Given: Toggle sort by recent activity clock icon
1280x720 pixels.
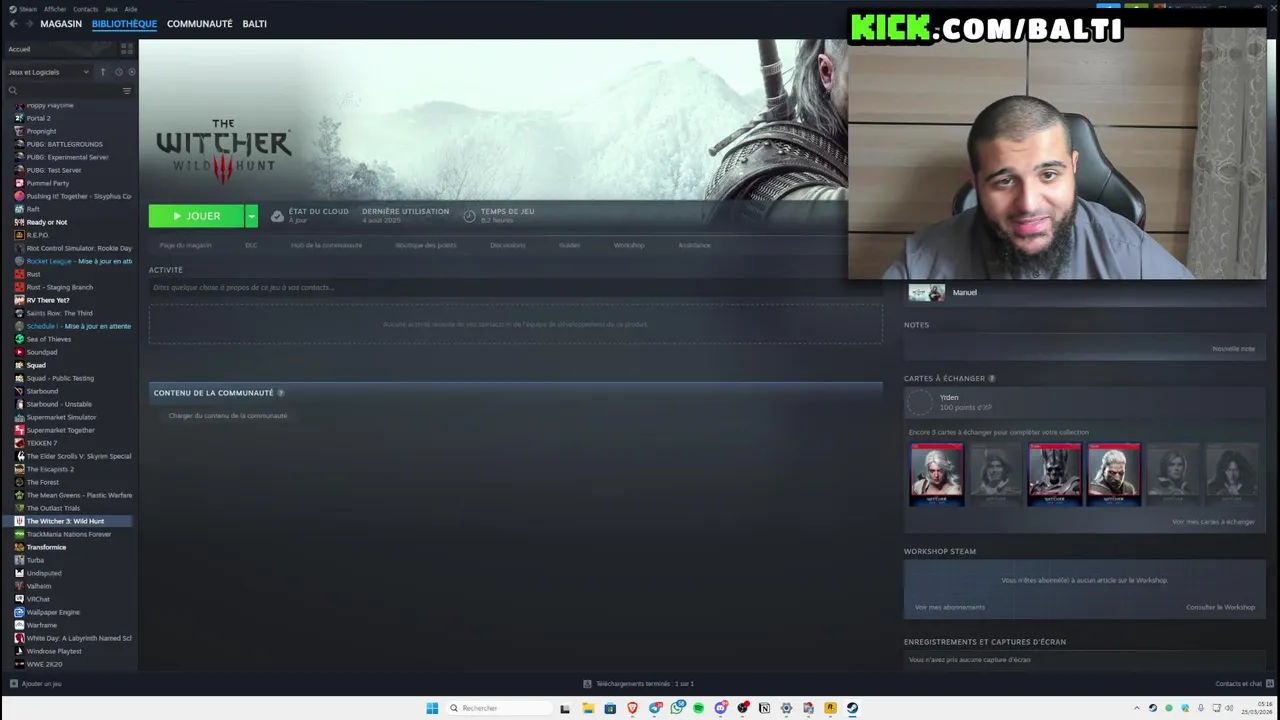Looking at the screenshot, I should [118, 72].
